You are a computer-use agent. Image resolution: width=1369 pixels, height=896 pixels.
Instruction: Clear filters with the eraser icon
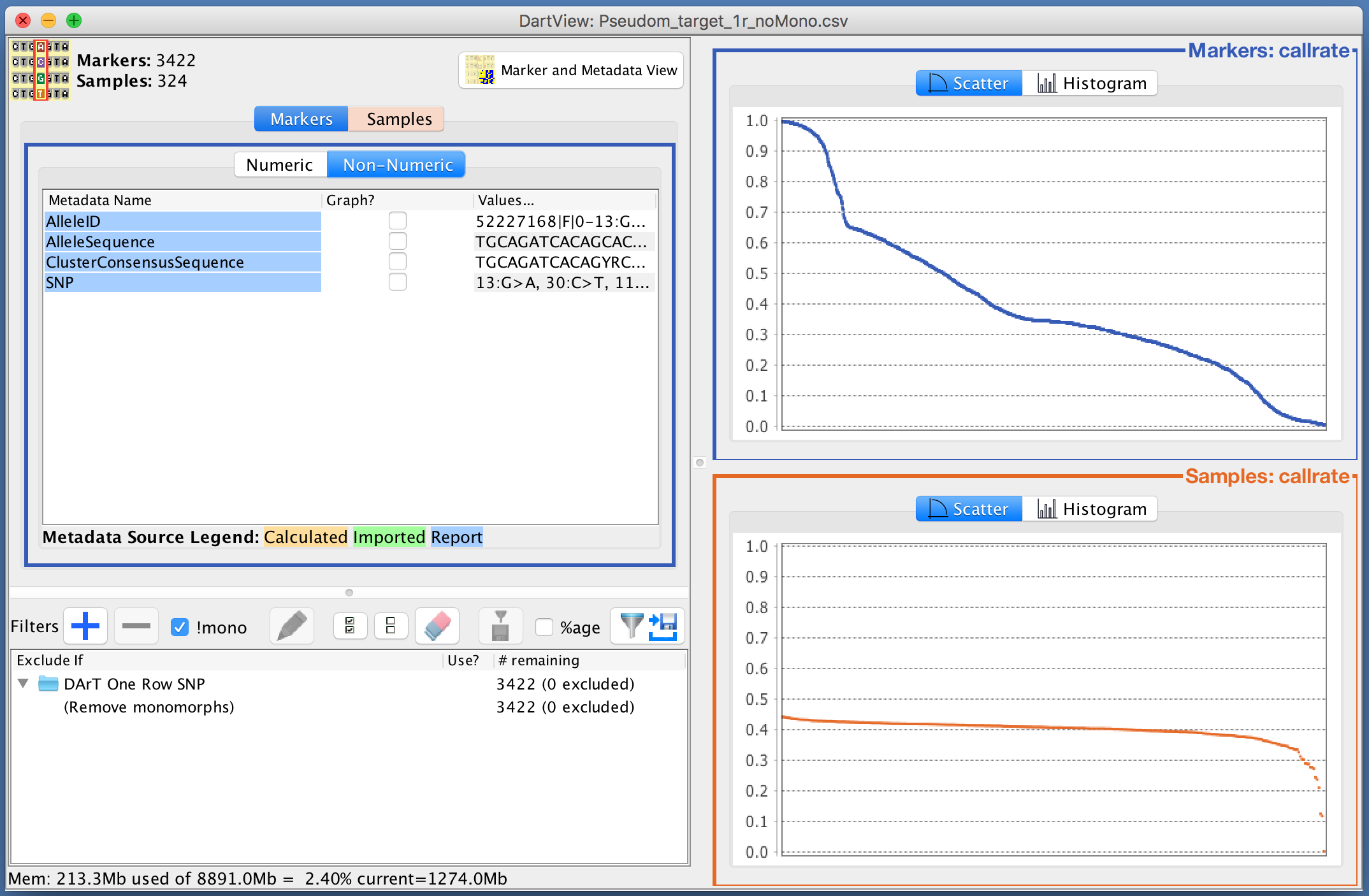point(437,626)
